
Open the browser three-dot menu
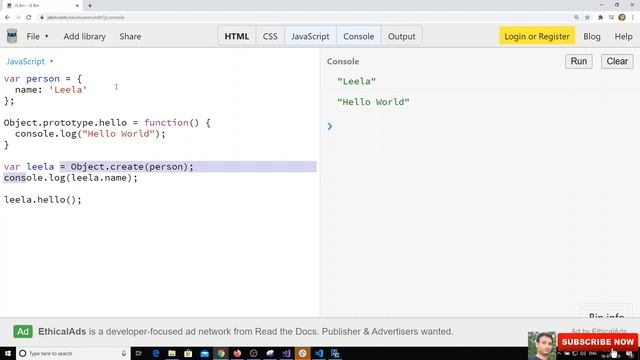tap(633, 17)
